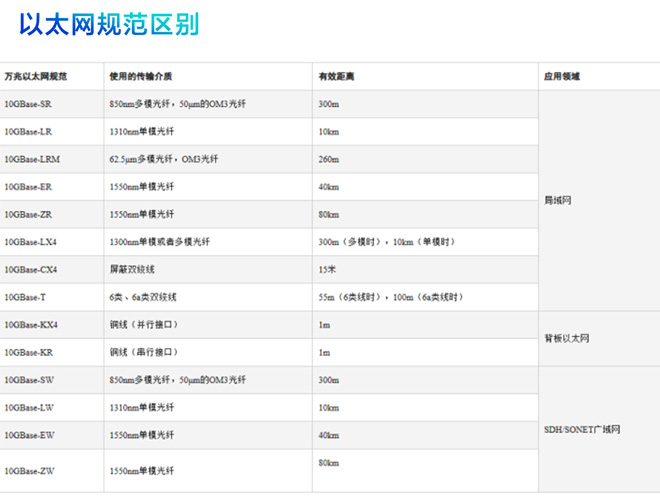Select the 背板以太网 application cell
The image size is (660, 501).
[566, 339]
